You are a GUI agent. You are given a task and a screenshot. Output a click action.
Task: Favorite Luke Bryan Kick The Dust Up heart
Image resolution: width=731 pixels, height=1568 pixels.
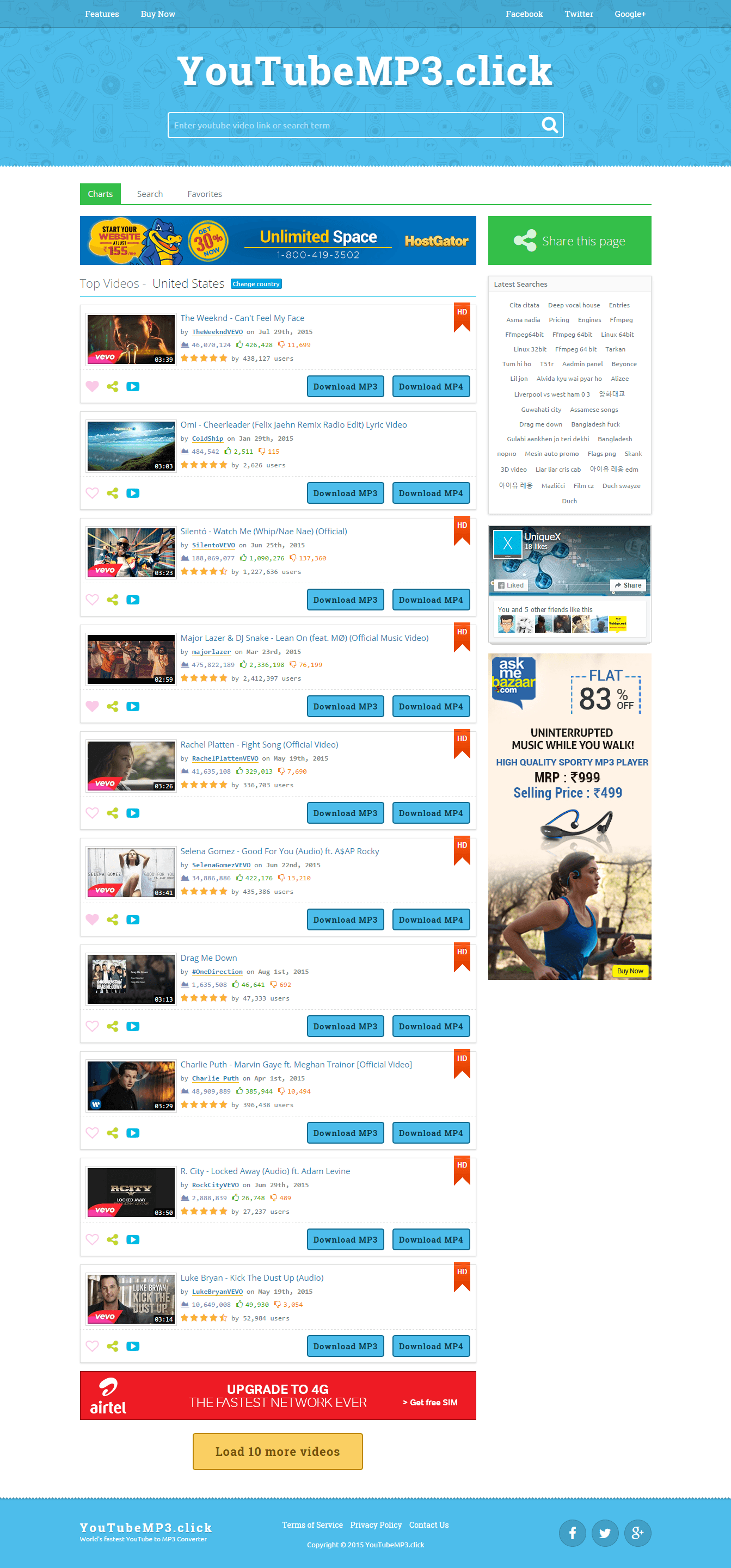click(92, 1346)
